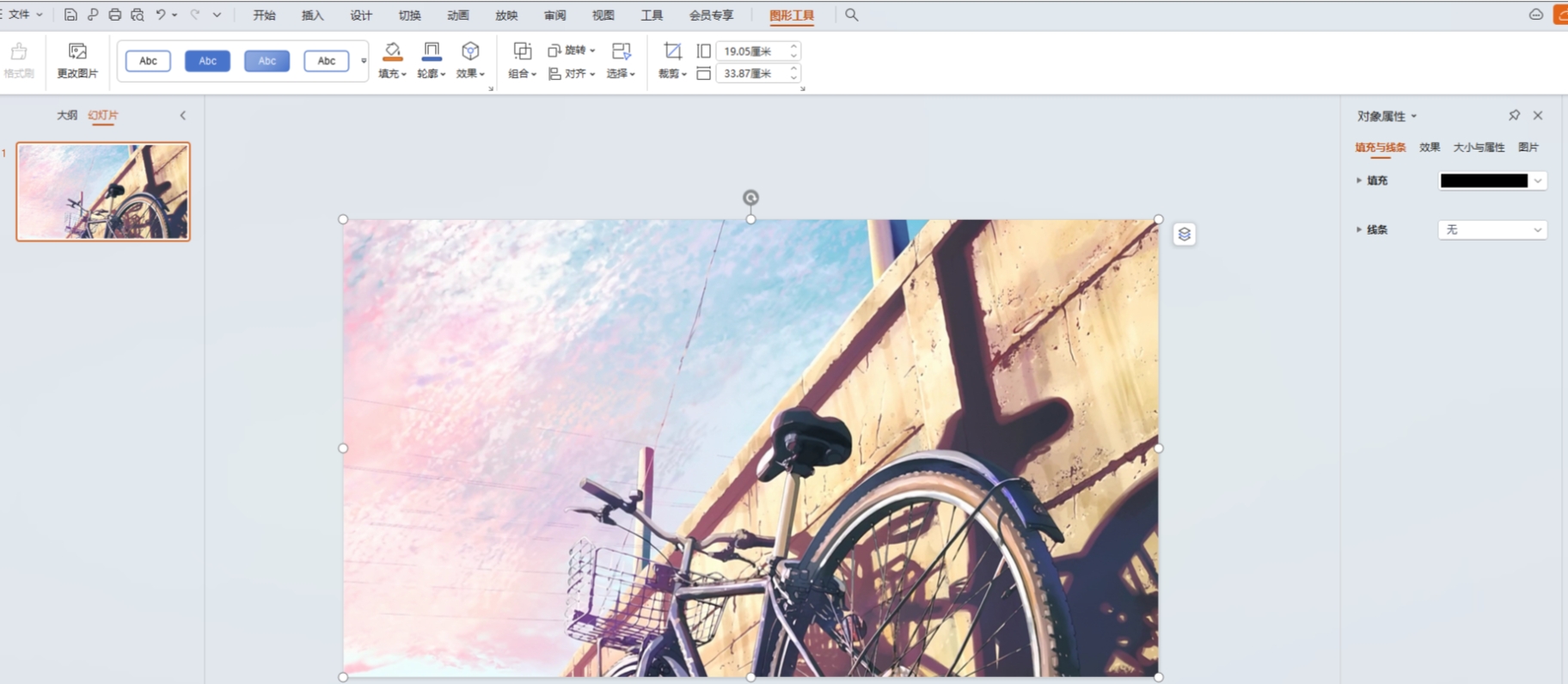Click the black fill color swatch
The height and width of the screenshot is (684, 1568).
1484,180
